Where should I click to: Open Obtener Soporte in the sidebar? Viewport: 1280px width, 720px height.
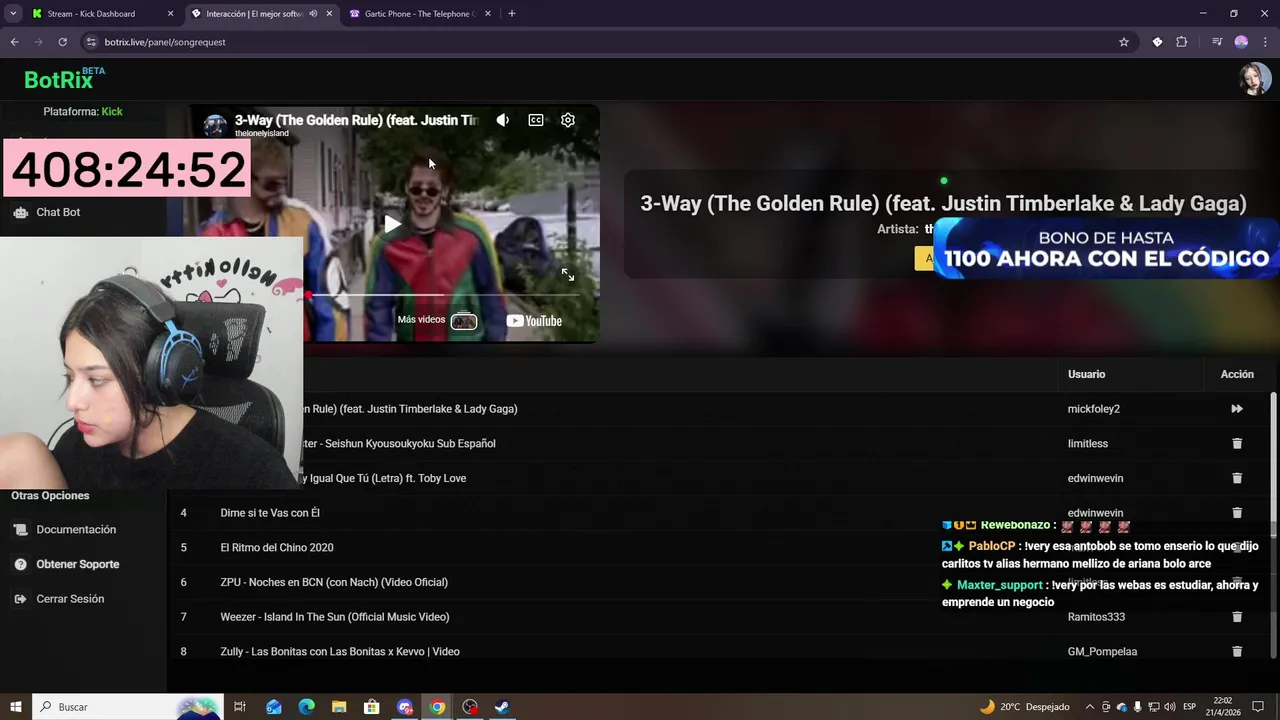[78, 564]
